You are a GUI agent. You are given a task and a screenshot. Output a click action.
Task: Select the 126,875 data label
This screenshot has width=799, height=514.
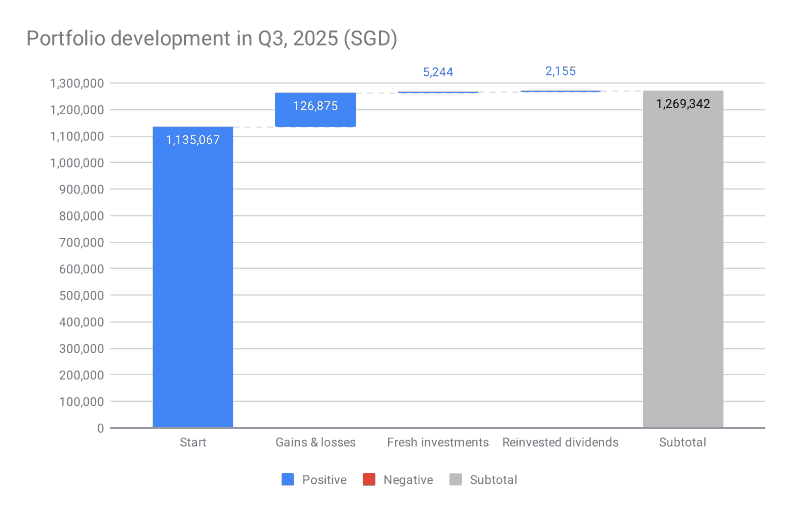315,105
